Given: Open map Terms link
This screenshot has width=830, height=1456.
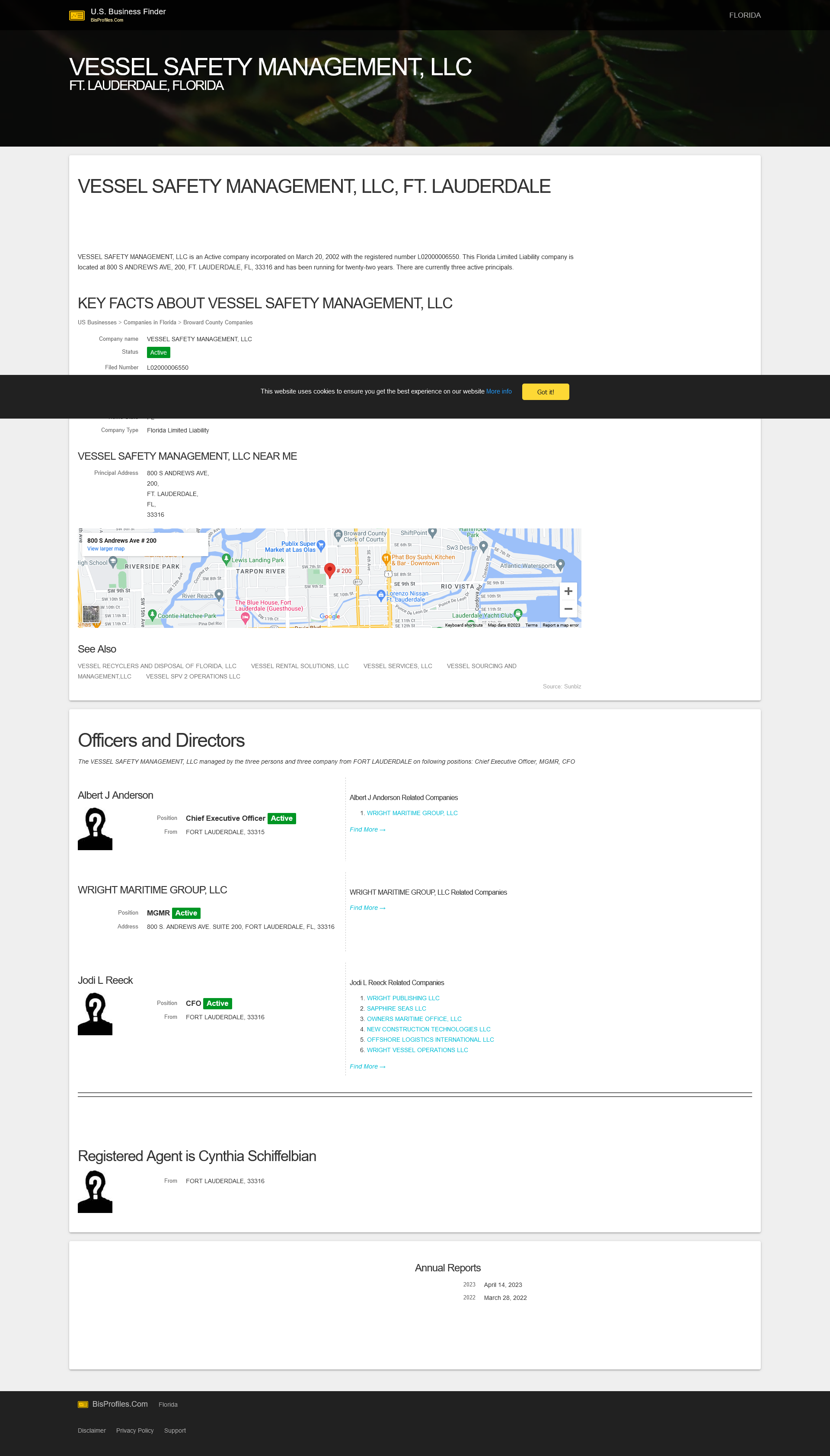Looking at the screenshot, I should click(531, 625).
